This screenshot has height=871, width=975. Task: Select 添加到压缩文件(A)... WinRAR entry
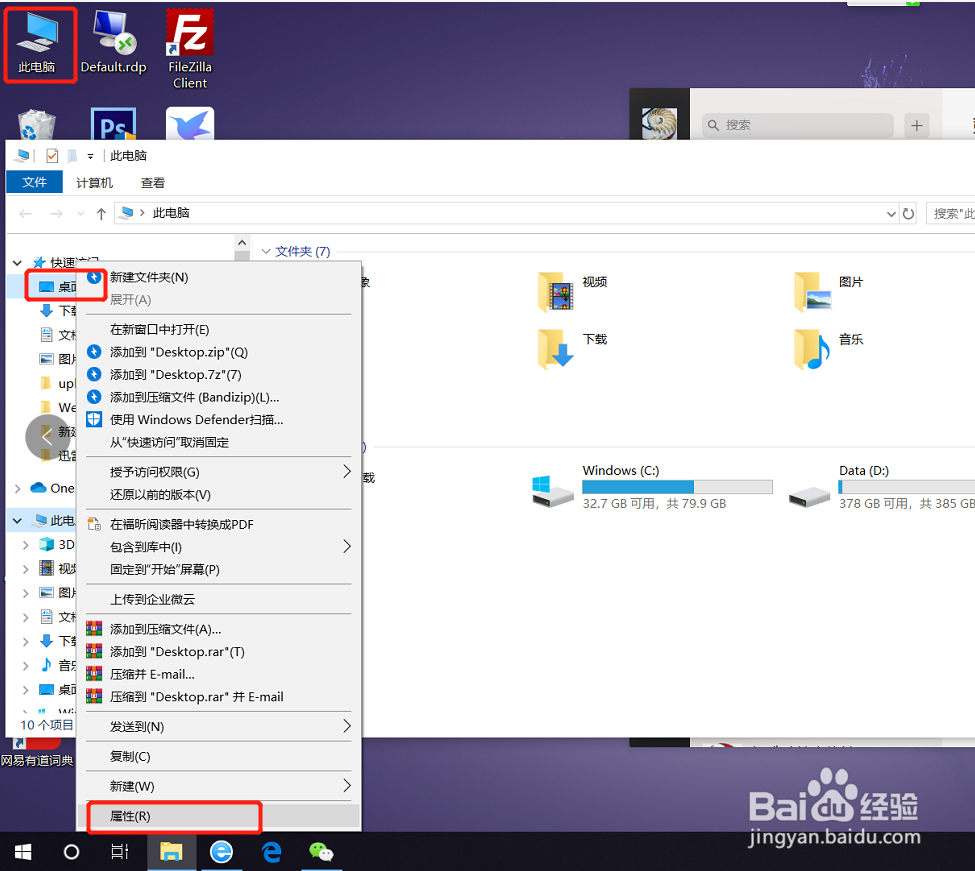pos(218,629)
